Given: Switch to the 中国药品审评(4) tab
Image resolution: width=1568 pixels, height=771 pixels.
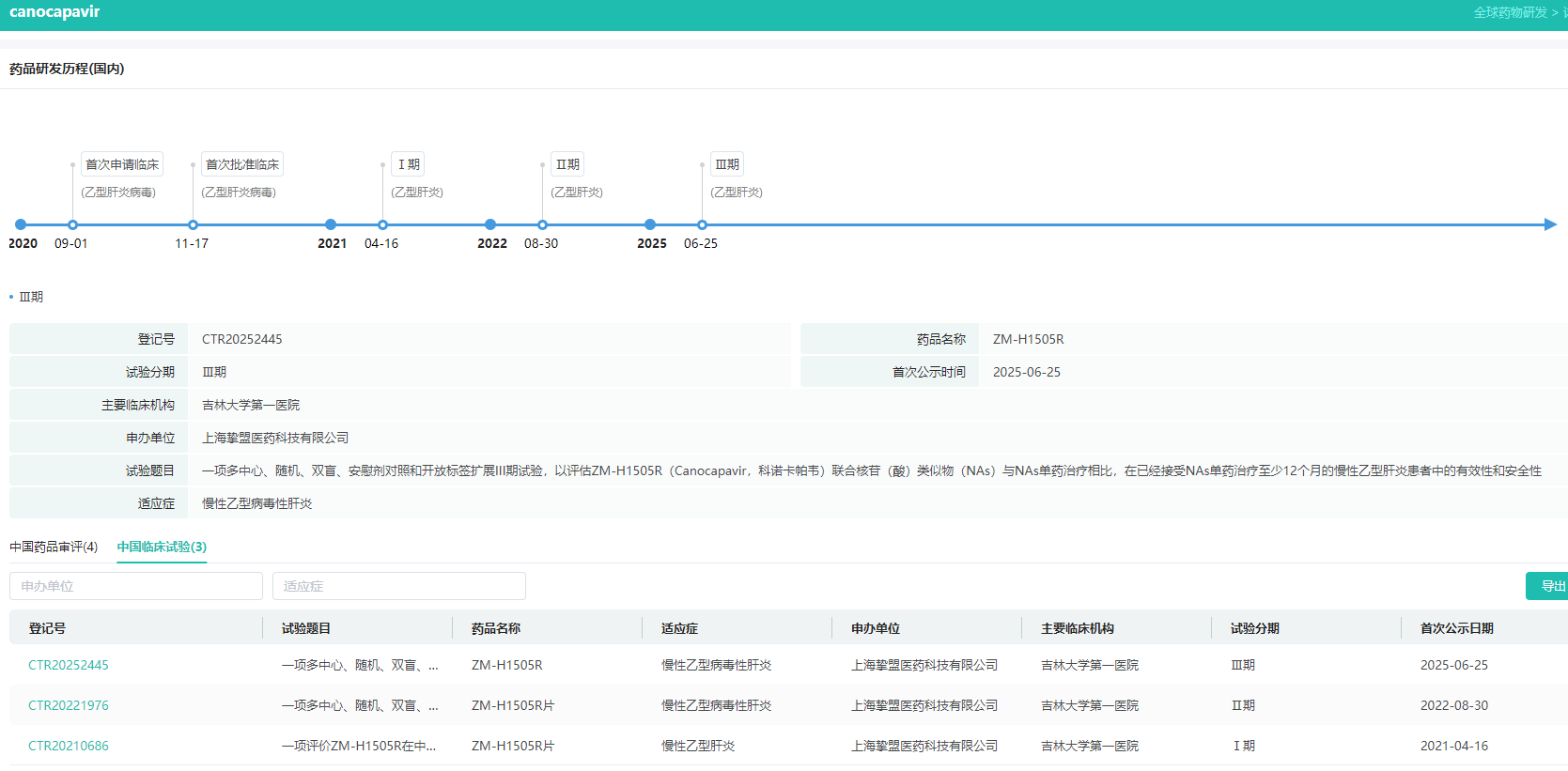Looking at the screenshot, I should coord(54,547).
